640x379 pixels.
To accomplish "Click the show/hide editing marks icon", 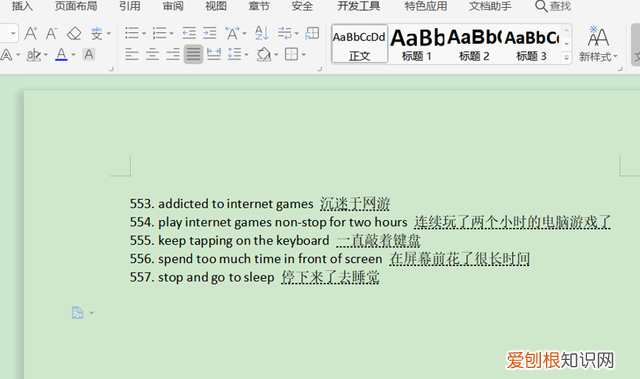I will point(284,33).
